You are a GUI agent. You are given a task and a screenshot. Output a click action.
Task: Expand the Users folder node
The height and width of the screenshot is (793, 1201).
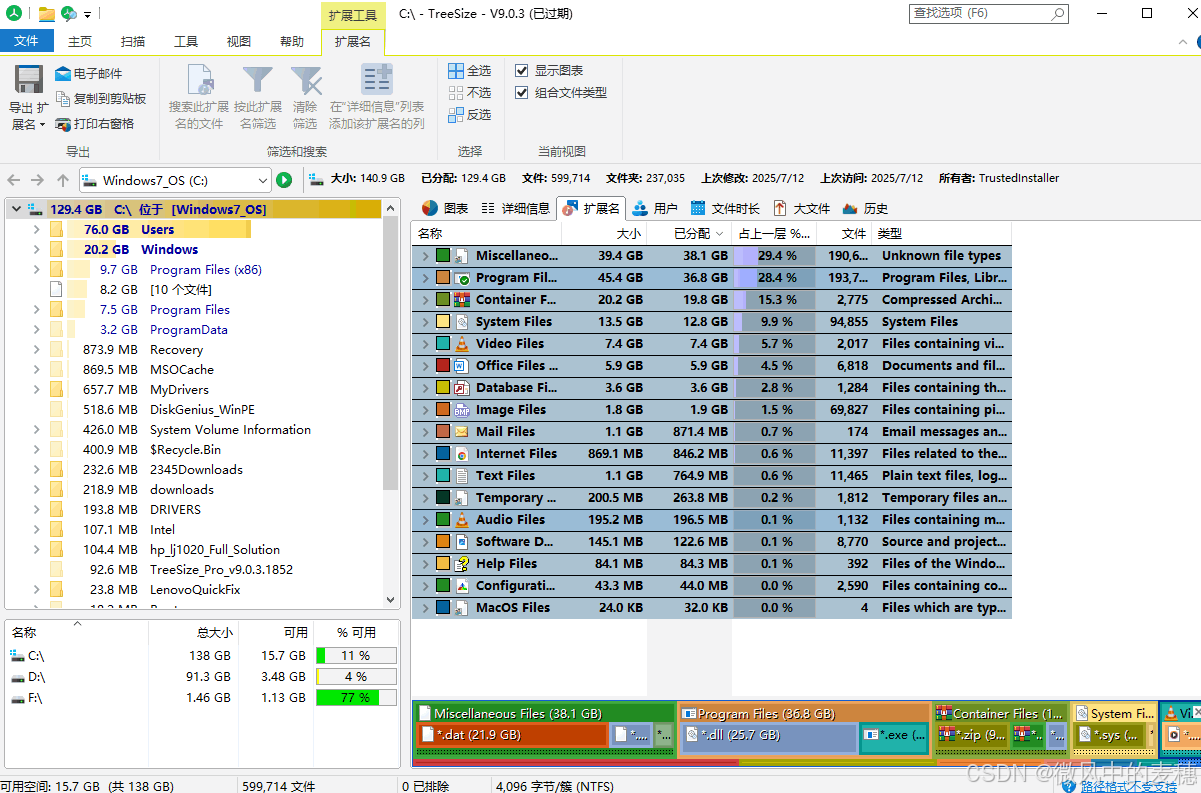pyautogui.click(x=37, y=230)
